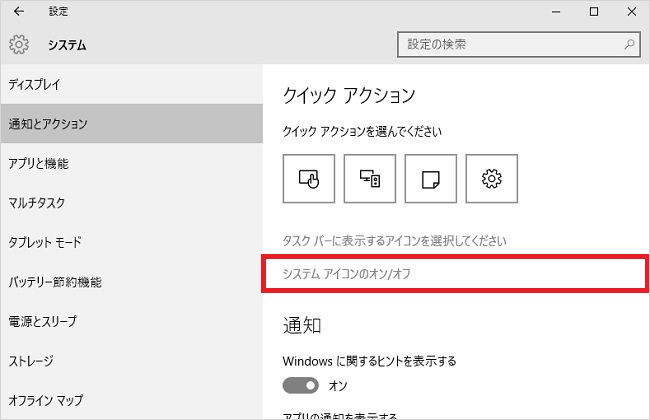Maximize the settings window
The height and width of the screenshot is (420, 650).
point(594,12)
